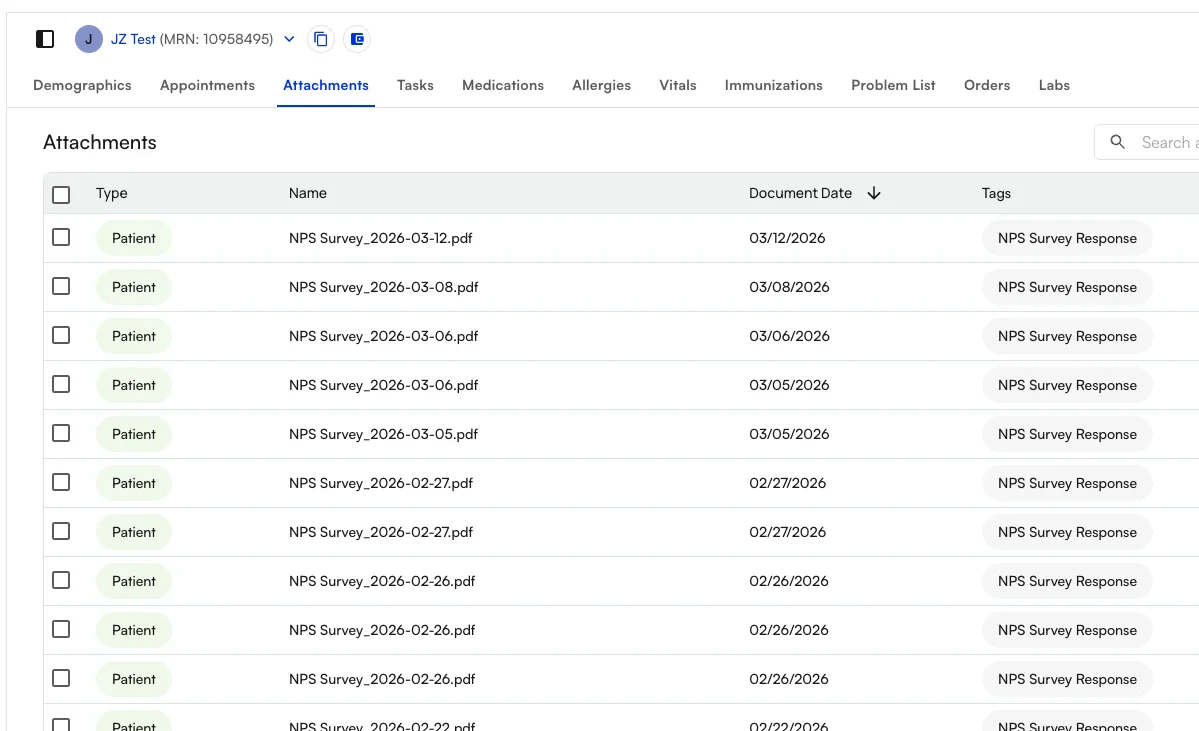Screen dimensions: 1199x731
Task: Open JZ Test patient name link
Action: (x=133, y=39)
